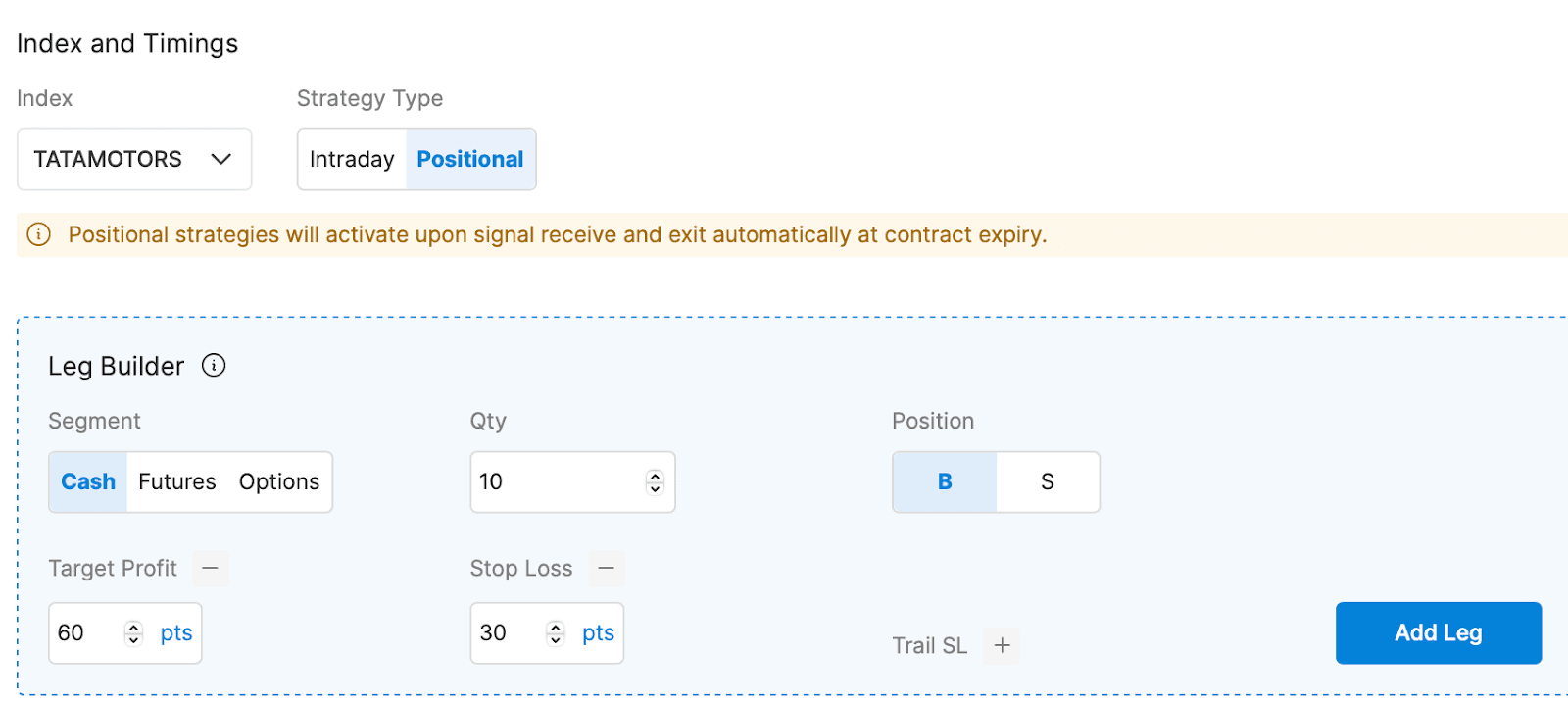
Task: Click the info icon in positional strategies notice
Action: 39,235
